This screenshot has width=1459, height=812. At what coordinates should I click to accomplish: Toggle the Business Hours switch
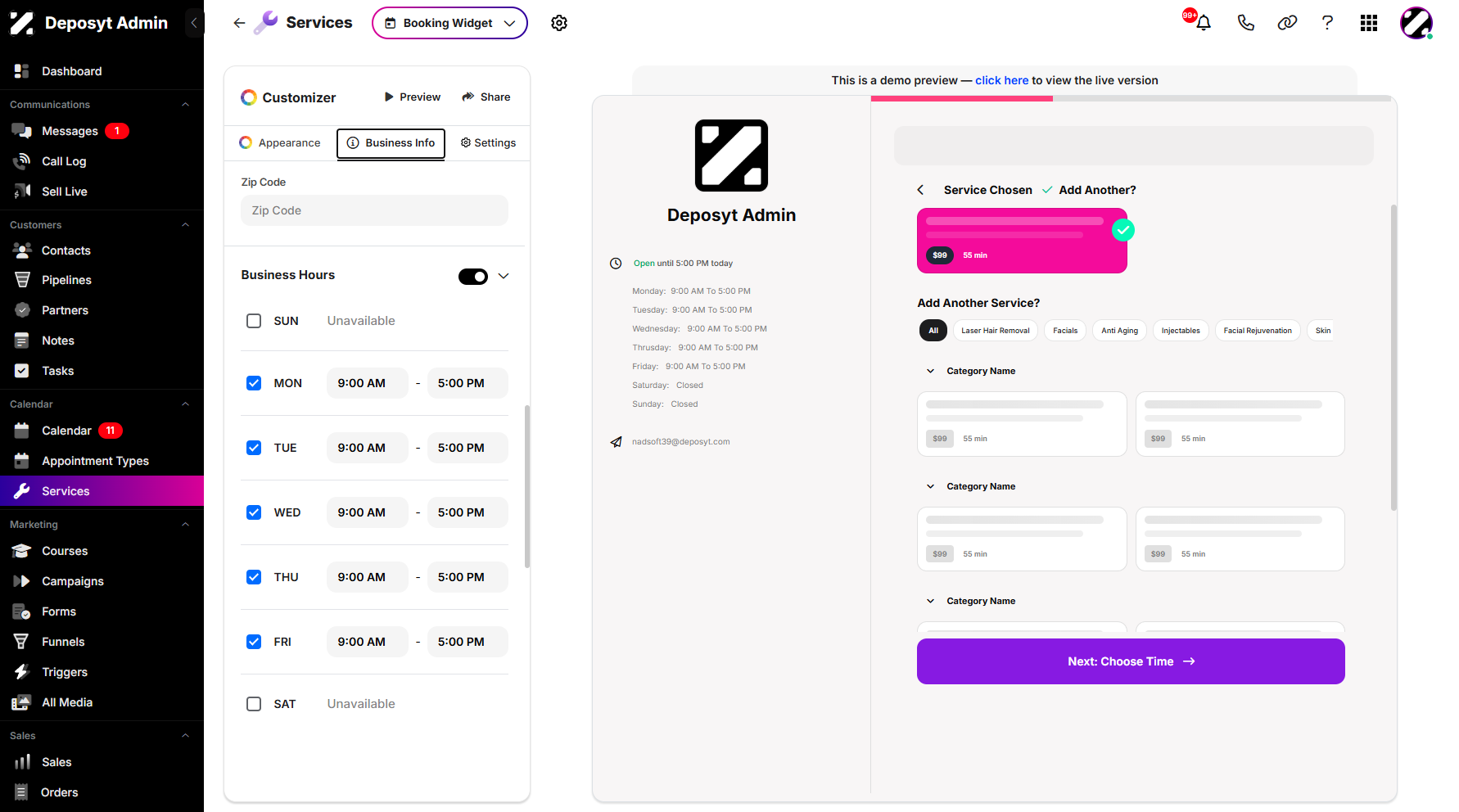(x=473, y=277)
